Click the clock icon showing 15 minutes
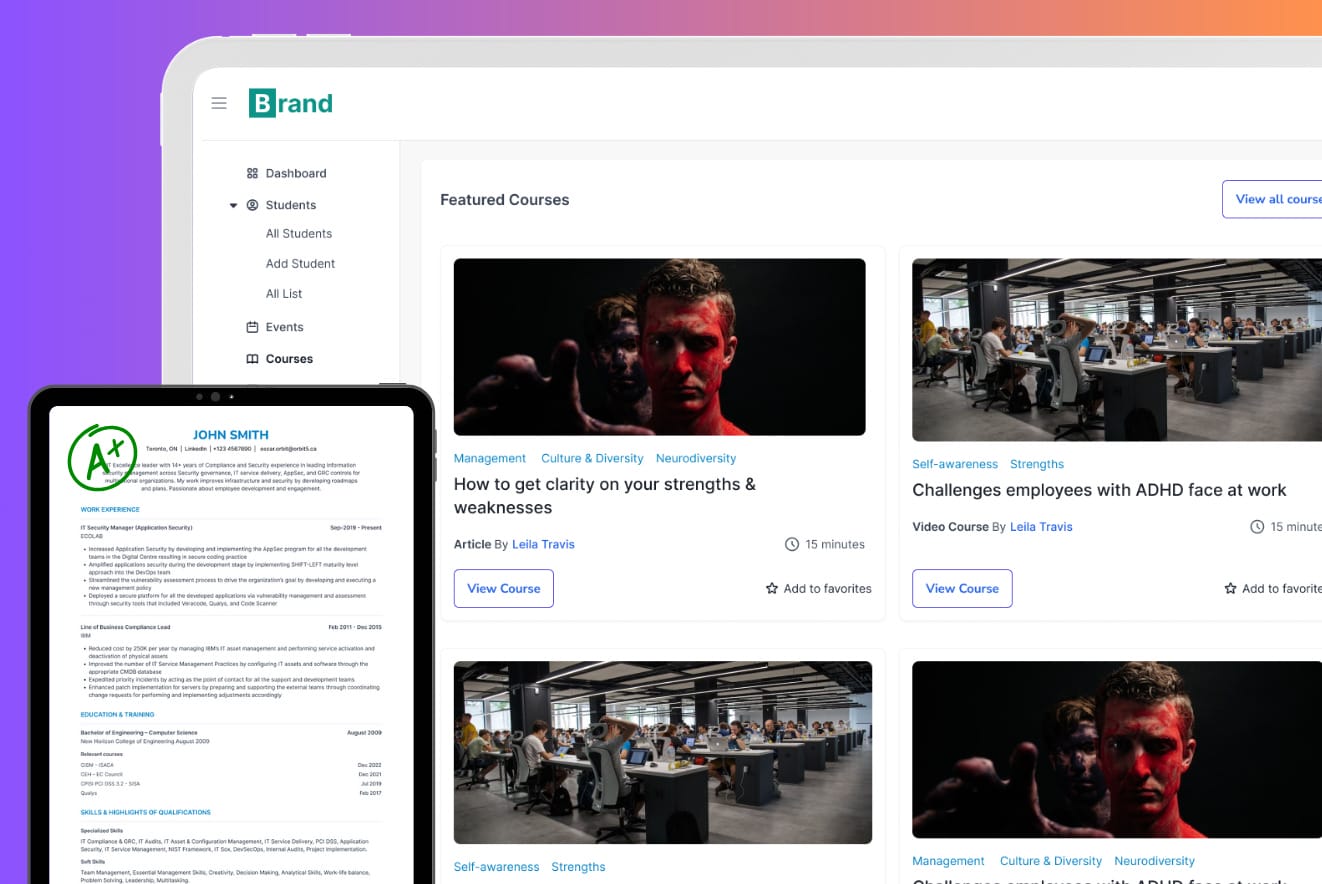Image resolution: width=1322 pixels, height=884 pixels. pyautogui.click(x=793, y=544)
